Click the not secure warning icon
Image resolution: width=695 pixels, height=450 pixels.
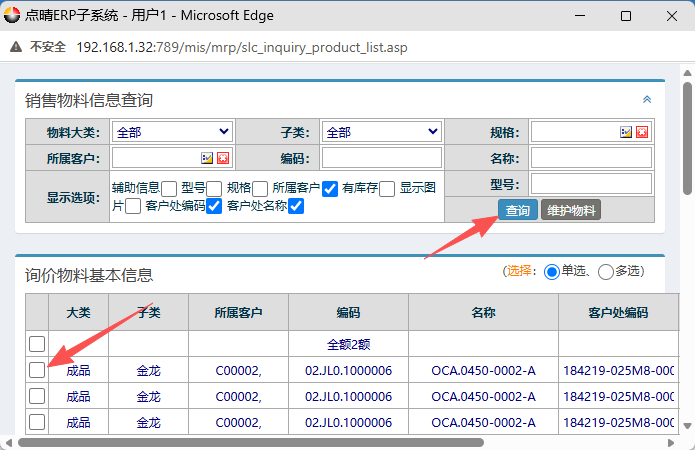click(16, 47)
